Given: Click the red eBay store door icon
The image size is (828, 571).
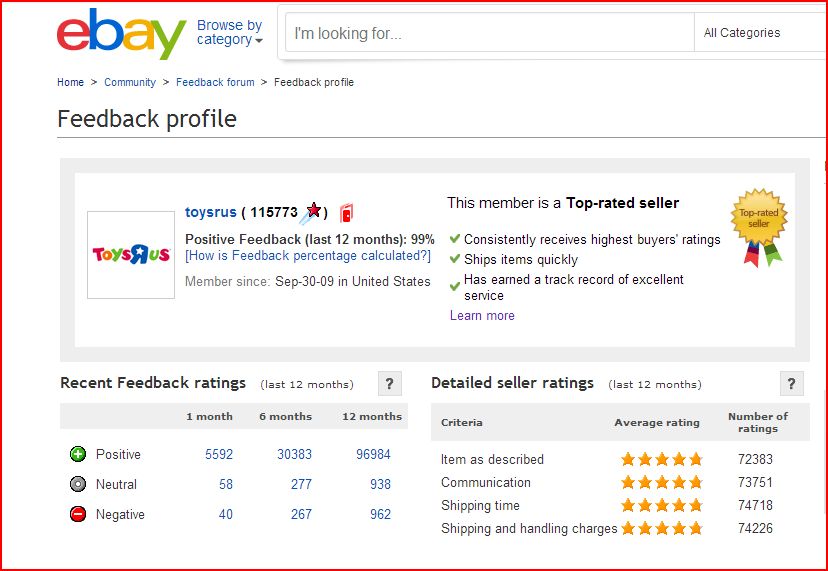Looking at the screenshot, I should (346, 213).
